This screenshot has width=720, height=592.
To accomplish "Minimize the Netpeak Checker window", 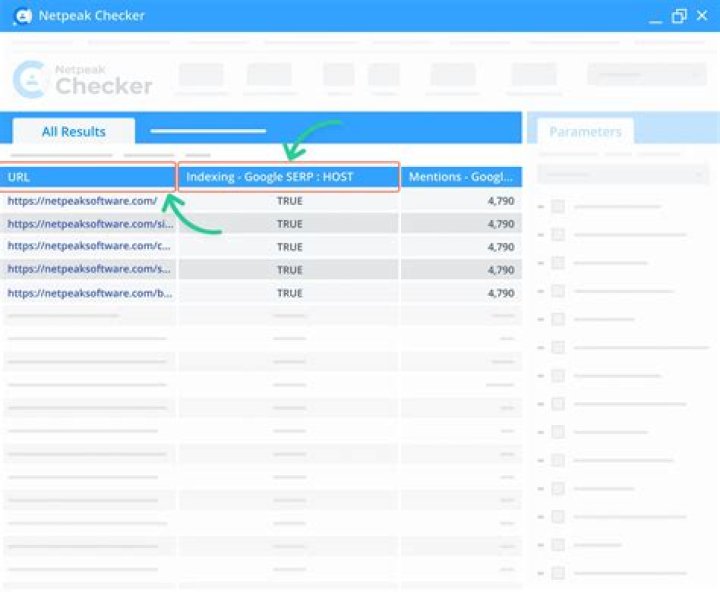I will pyautogui.click(x=655, y=20).
